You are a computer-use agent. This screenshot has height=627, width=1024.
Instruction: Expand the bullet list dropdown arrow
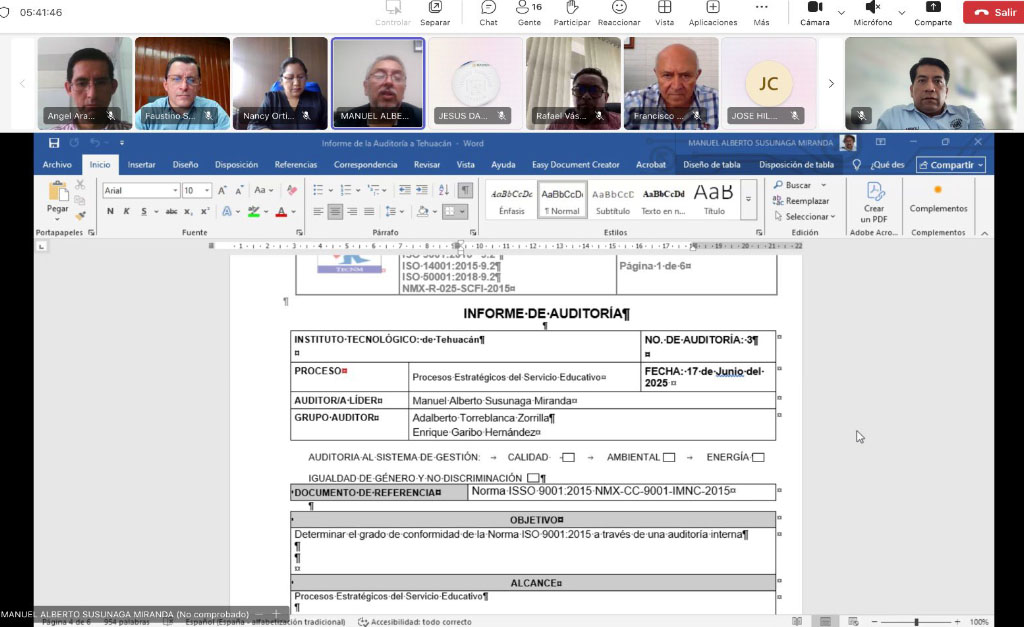330,190
